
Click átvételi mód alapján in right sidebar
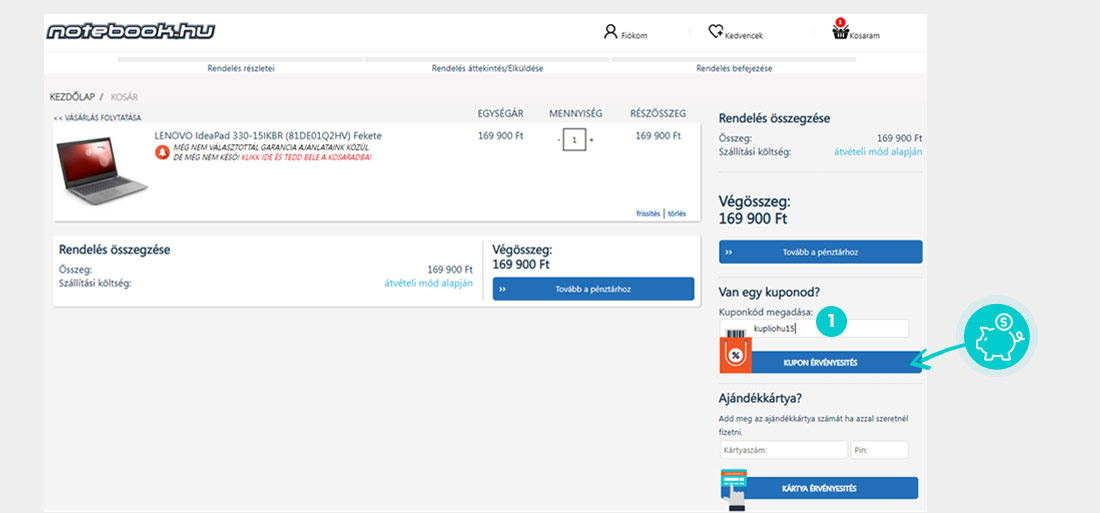[x=878, y=151]
